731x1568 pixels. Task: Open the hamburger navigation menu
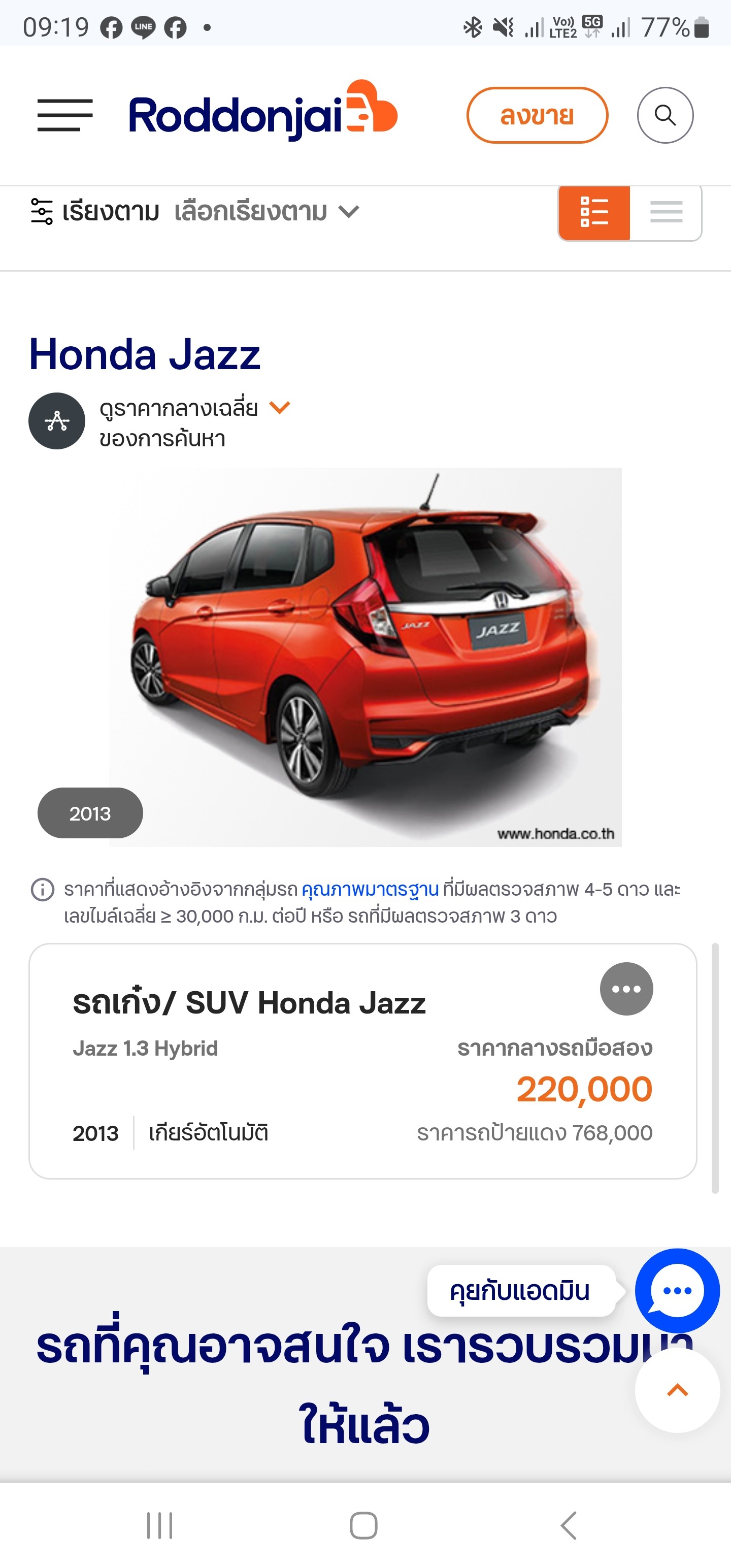(64, 115)
